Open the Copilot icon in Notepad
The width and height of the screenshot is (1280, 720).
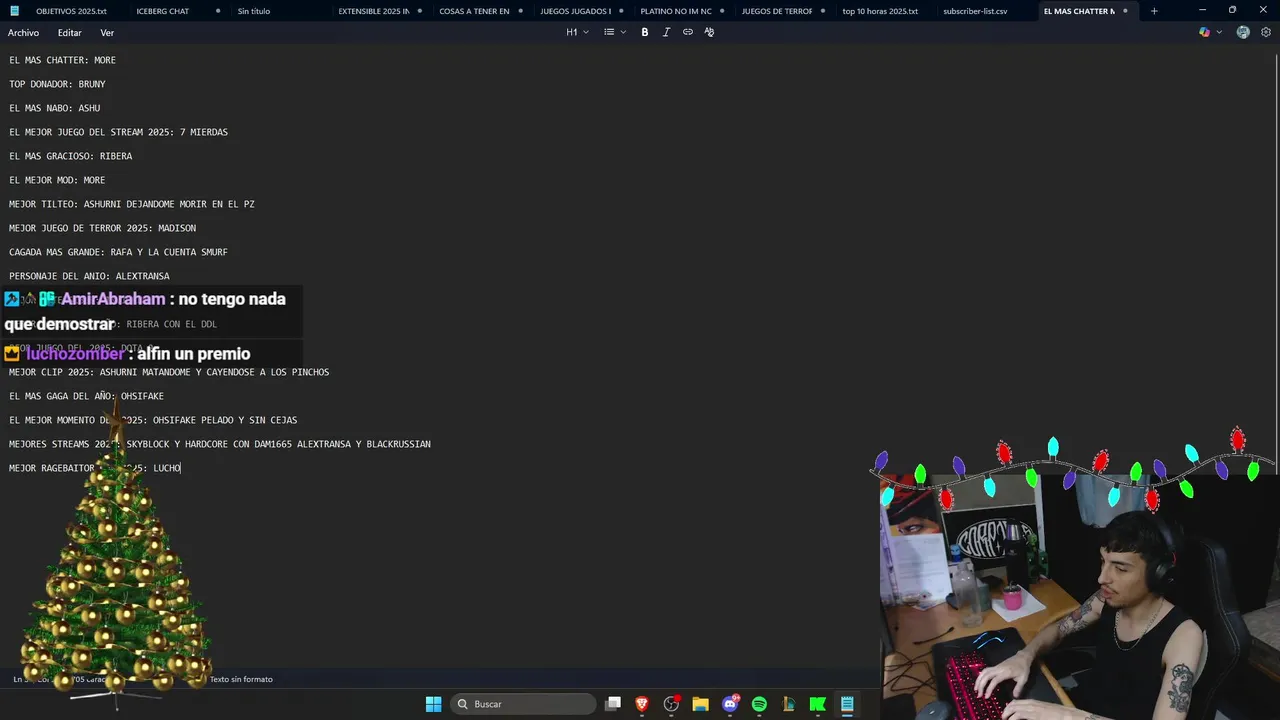[1205, 32]
